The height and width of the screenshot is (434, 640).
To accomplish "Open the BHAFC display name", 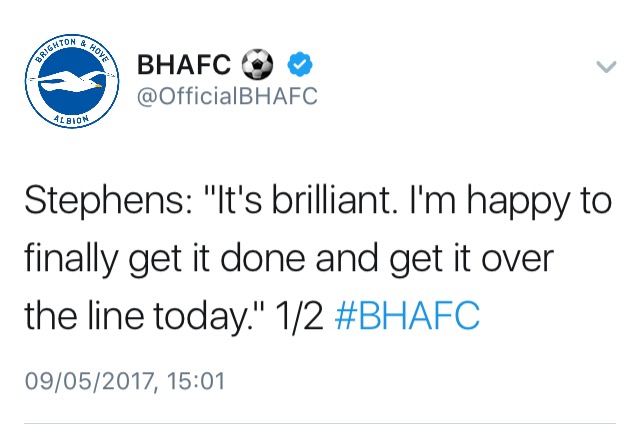I will [184, 65].
